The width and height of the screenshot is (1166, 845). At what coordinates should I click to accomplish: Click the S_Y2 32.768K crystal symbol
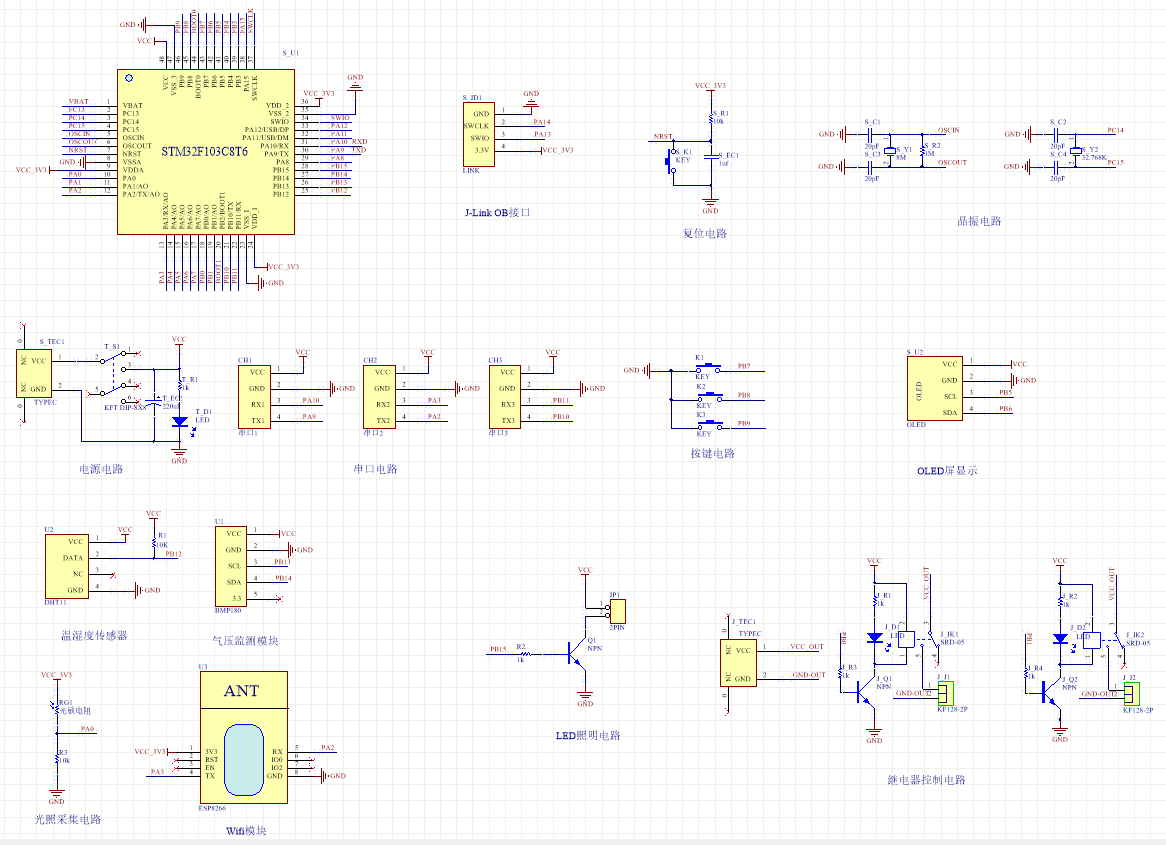click(1075, 150)
